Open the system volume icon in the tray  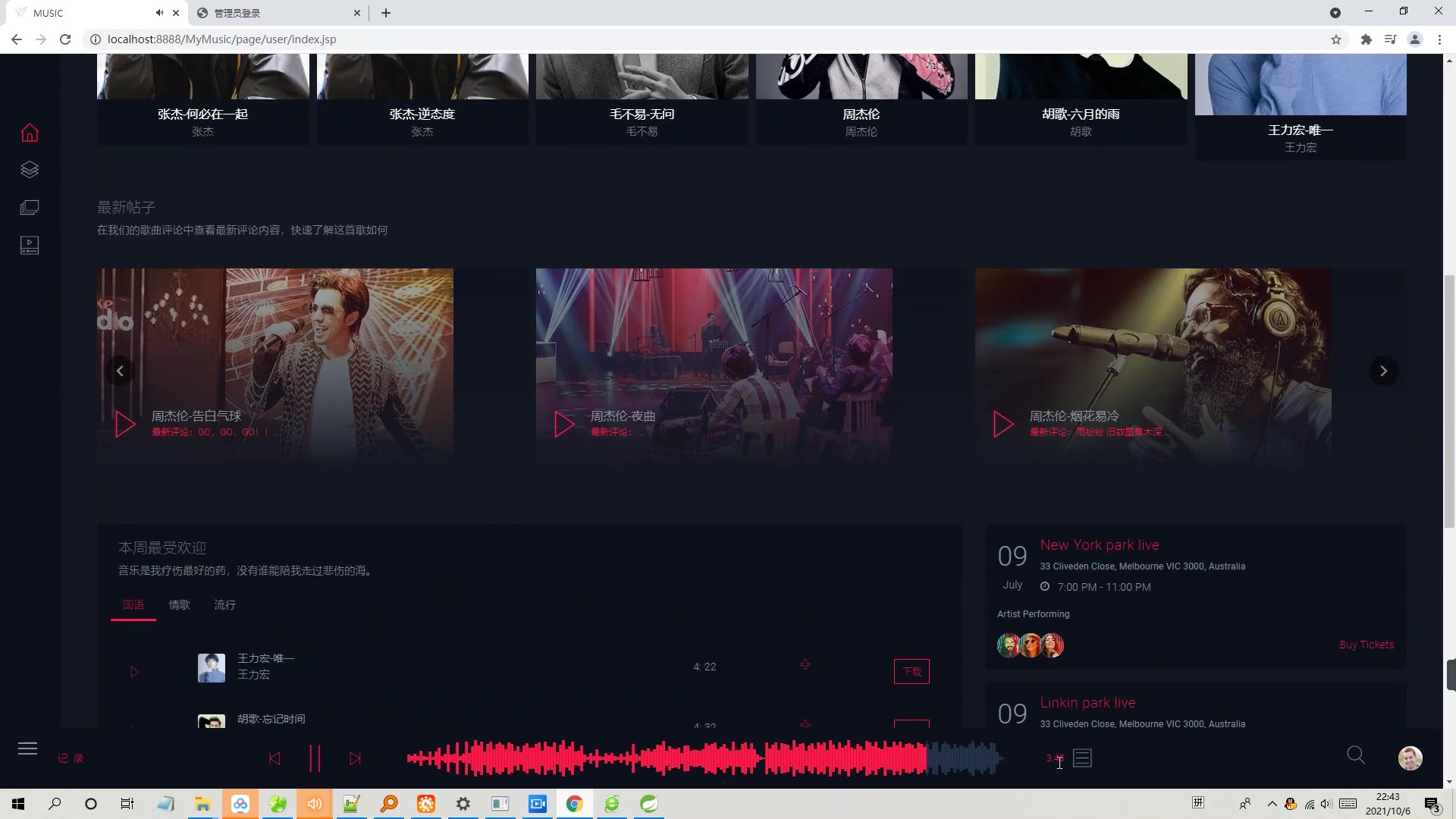[x=1326, y=804]
